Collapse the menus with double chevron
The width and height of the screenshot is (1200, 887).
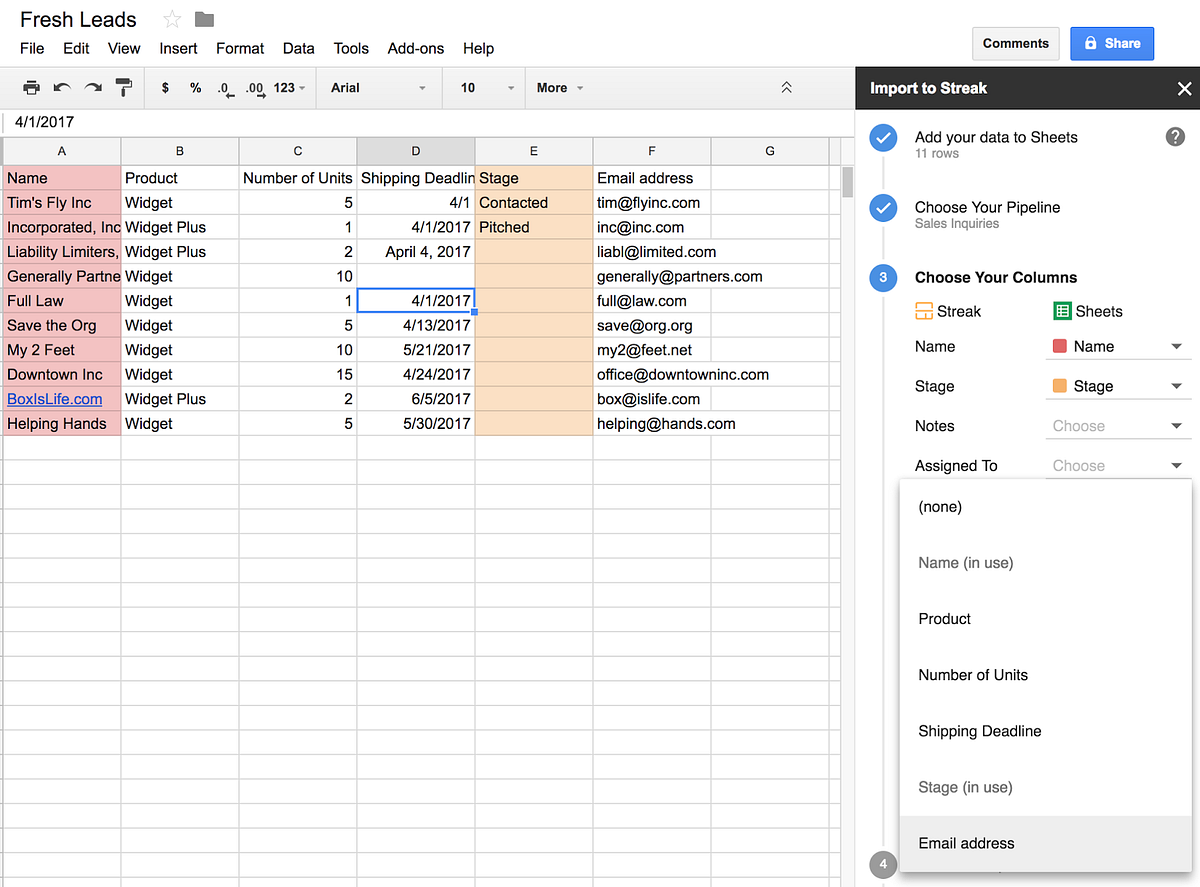(x=786, y=88)
